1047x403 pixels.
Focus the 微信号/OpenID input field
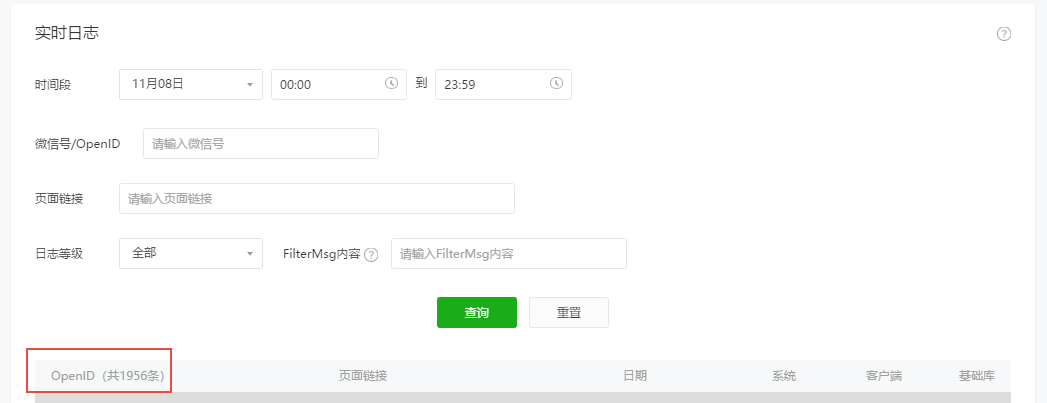[x=261, y=143]
